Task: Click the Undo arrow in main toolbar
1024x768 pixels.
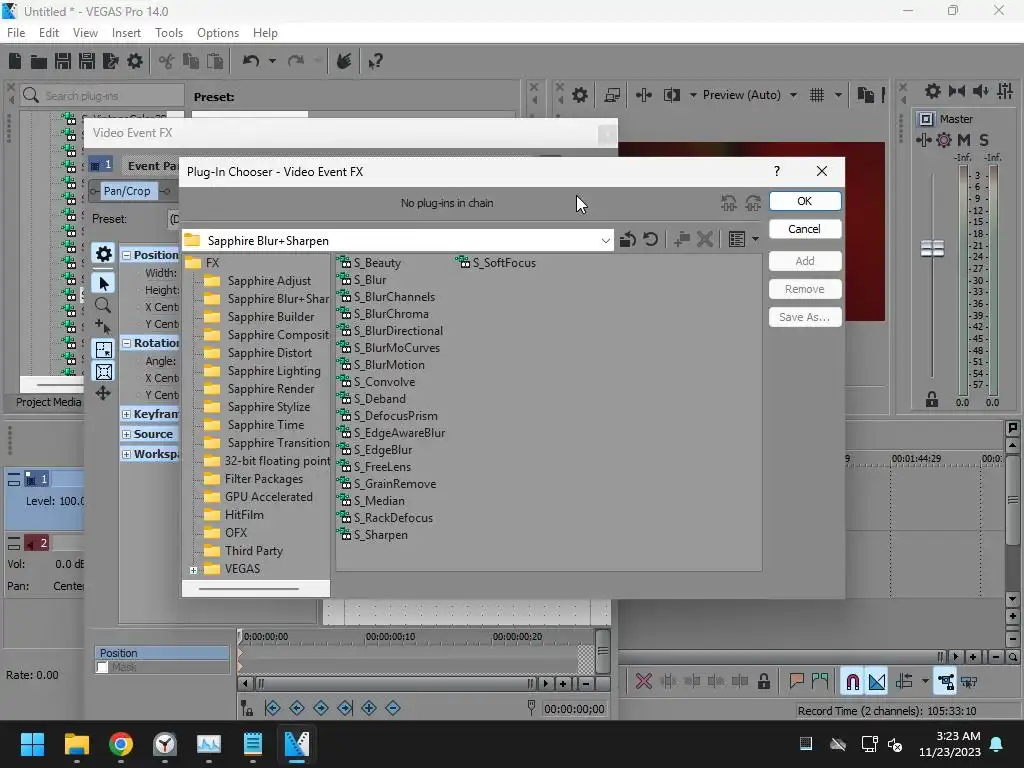Action: (251, 61)
